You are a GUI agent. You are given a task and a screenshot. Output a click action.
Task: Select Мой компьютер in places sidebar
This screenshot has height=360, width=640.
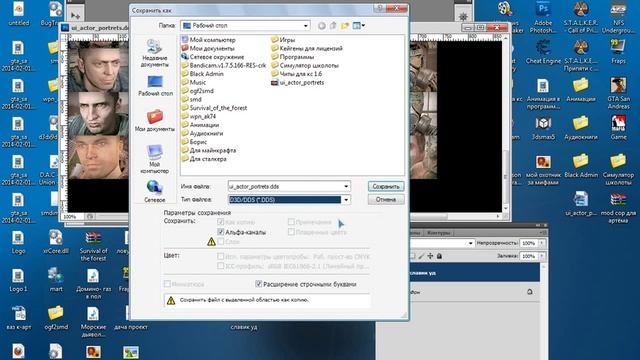(154, 159)
